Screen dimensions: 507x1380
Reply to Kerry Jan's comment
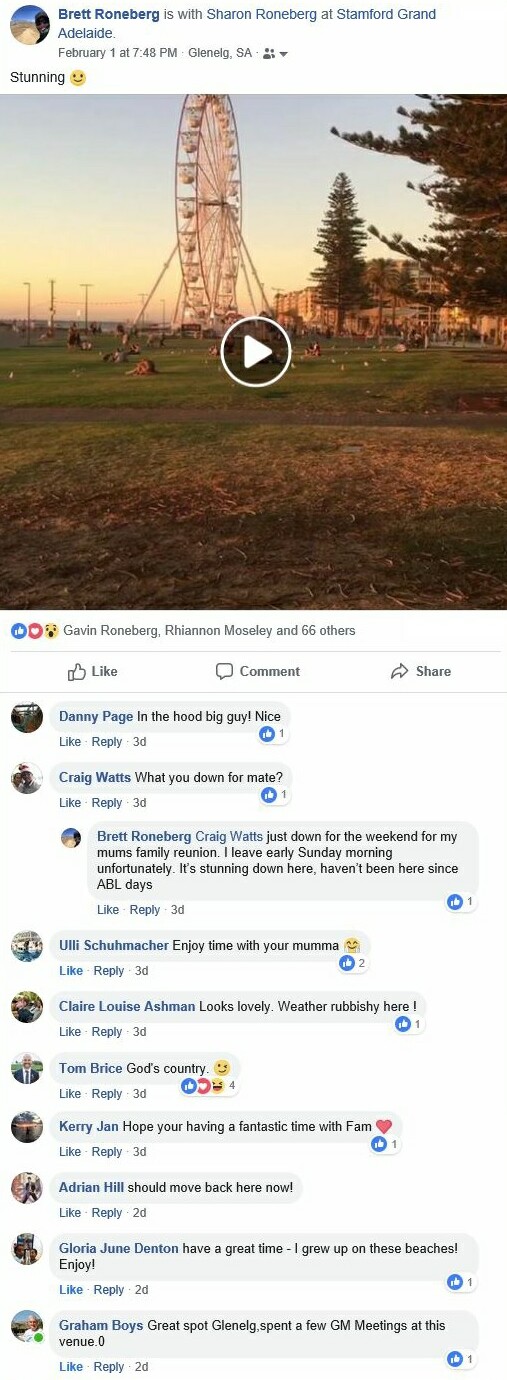107,1152
